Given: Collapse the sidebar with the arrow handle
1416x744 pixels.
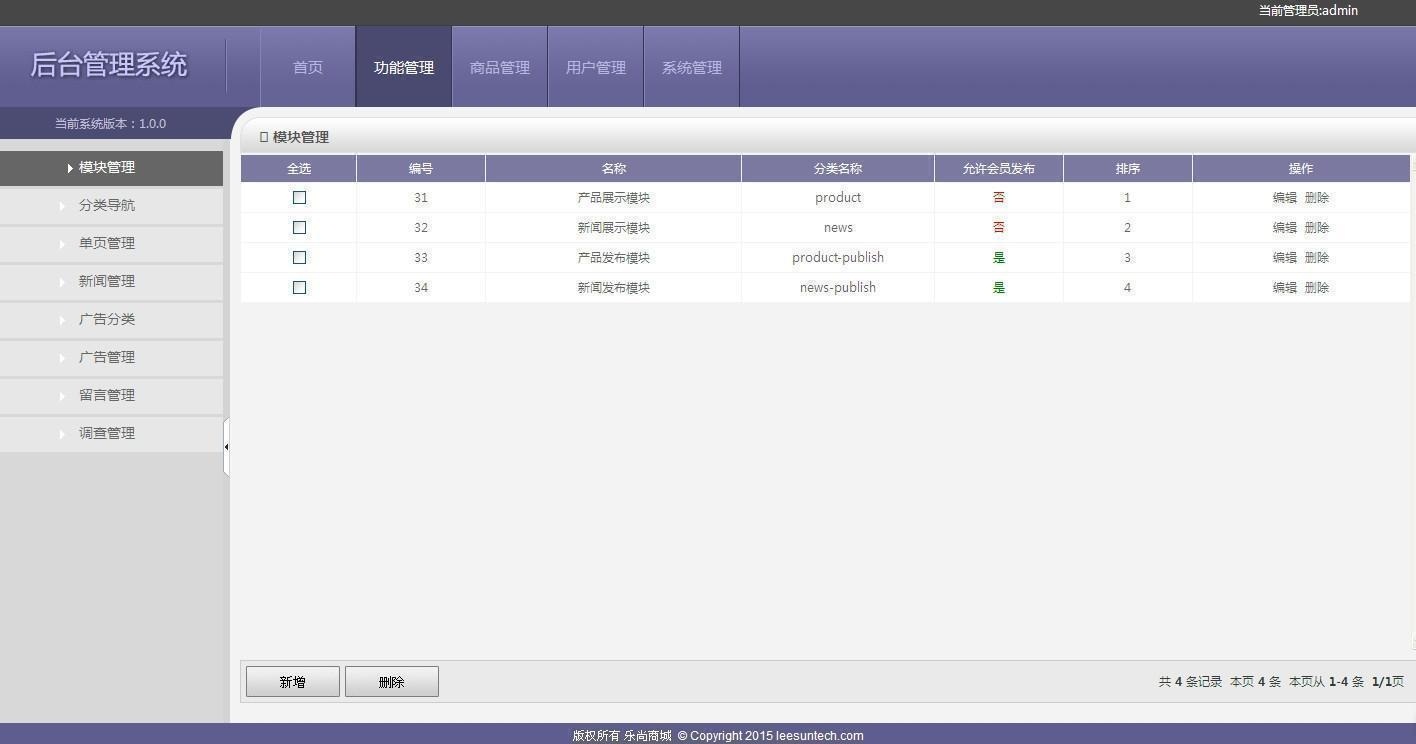Looking at the screenshot, I should [x=226, y=447].
